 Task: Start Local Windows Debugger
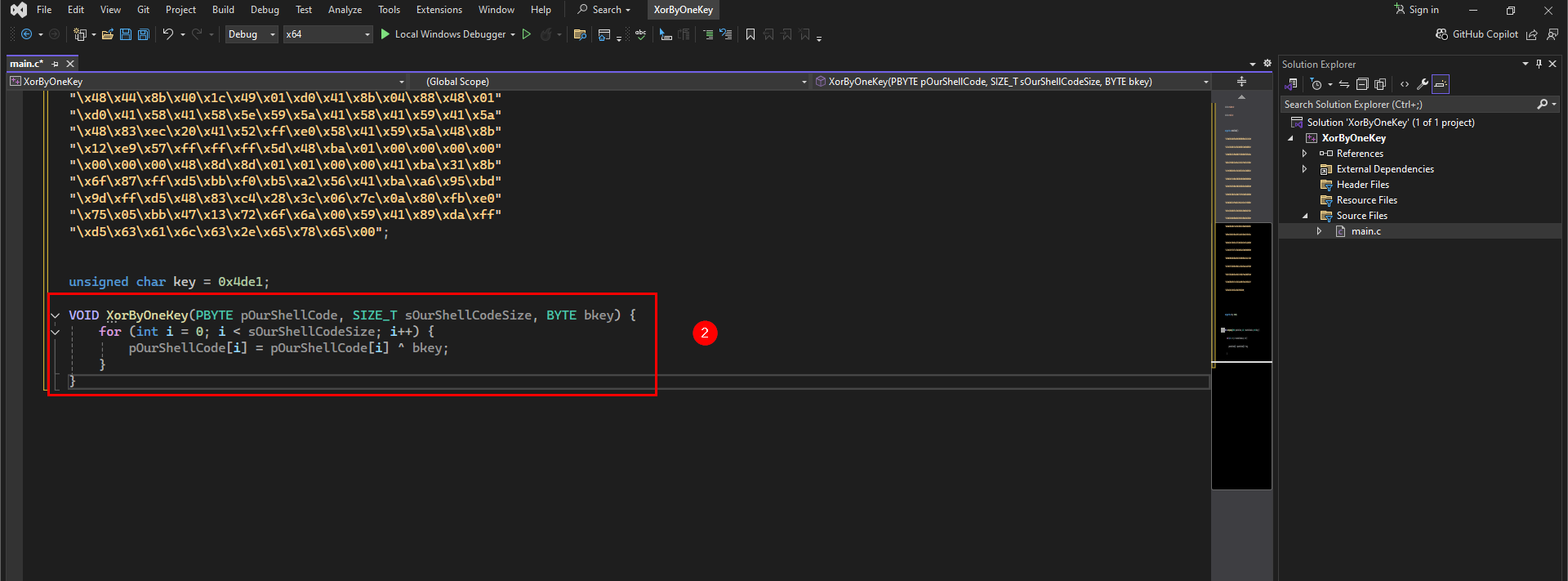[443, 34]
